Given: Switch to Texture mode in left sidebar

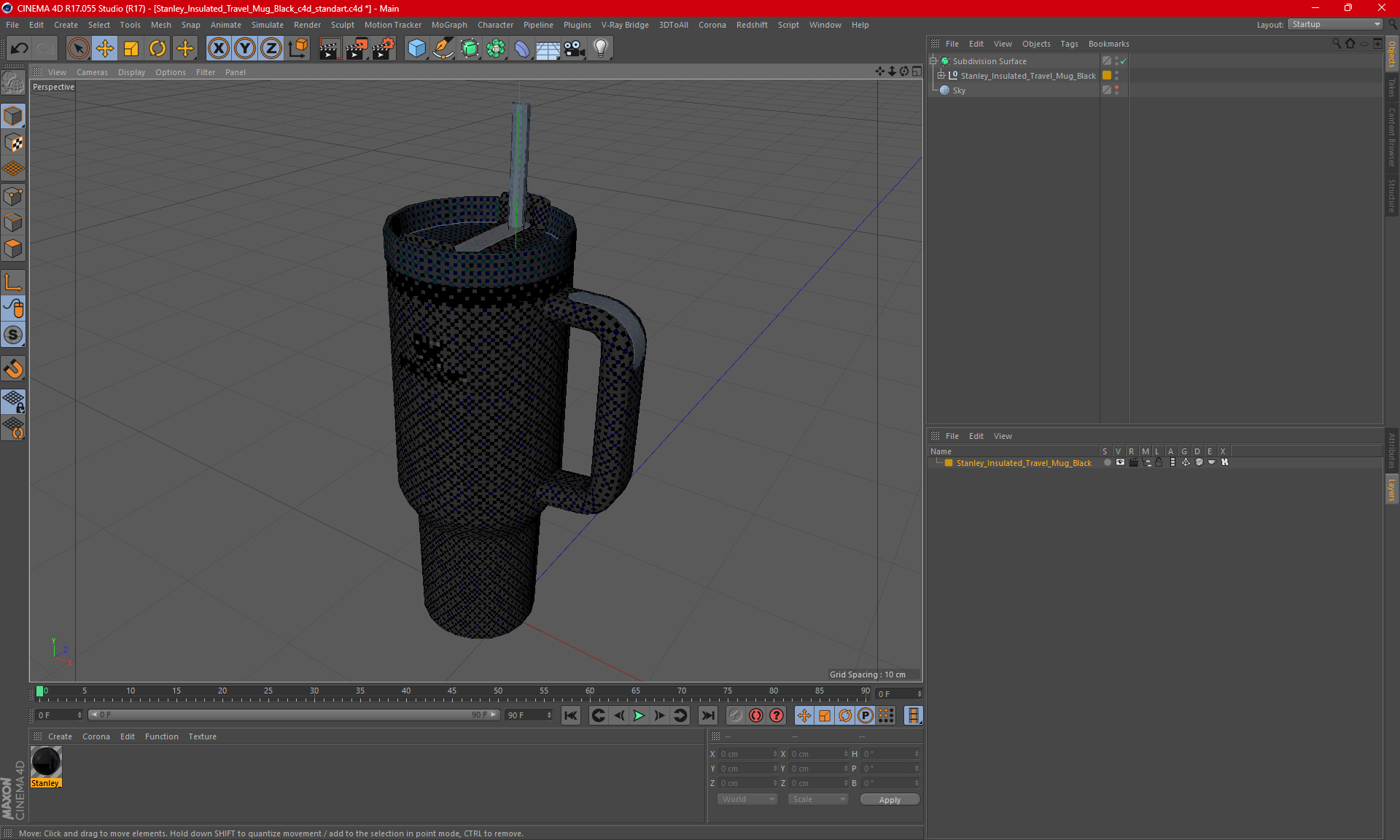Looking at the screenshot, I should tap(13, 142).
